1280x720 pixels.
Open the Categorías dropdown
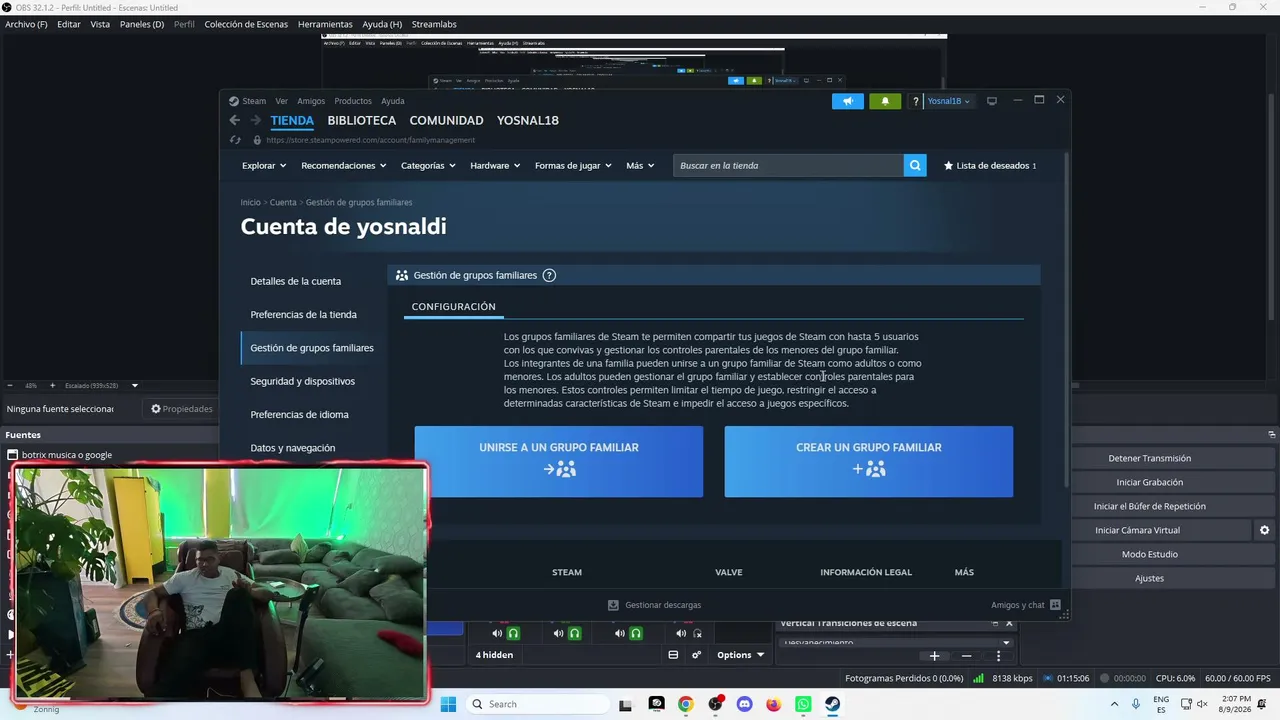point(428,166)
